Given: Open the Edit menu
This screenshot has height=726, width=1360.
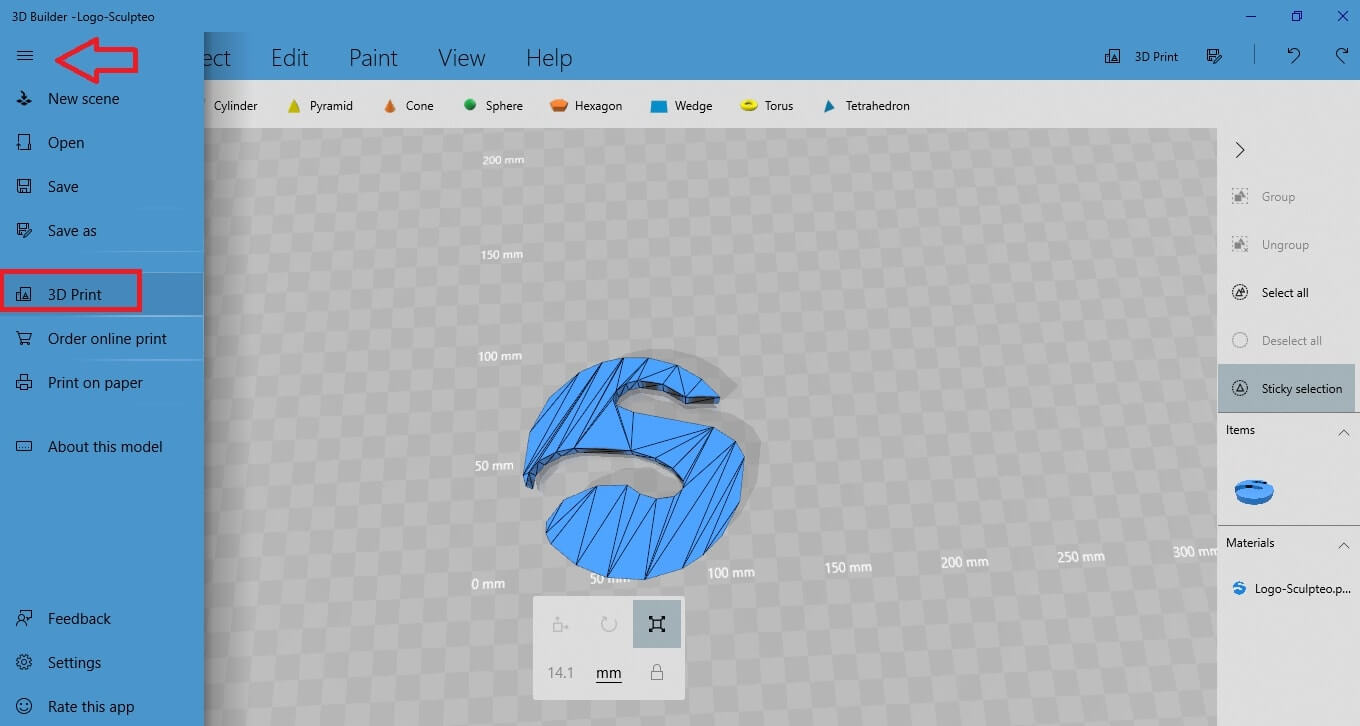Looking at the screenshot, I should (290, 58).
